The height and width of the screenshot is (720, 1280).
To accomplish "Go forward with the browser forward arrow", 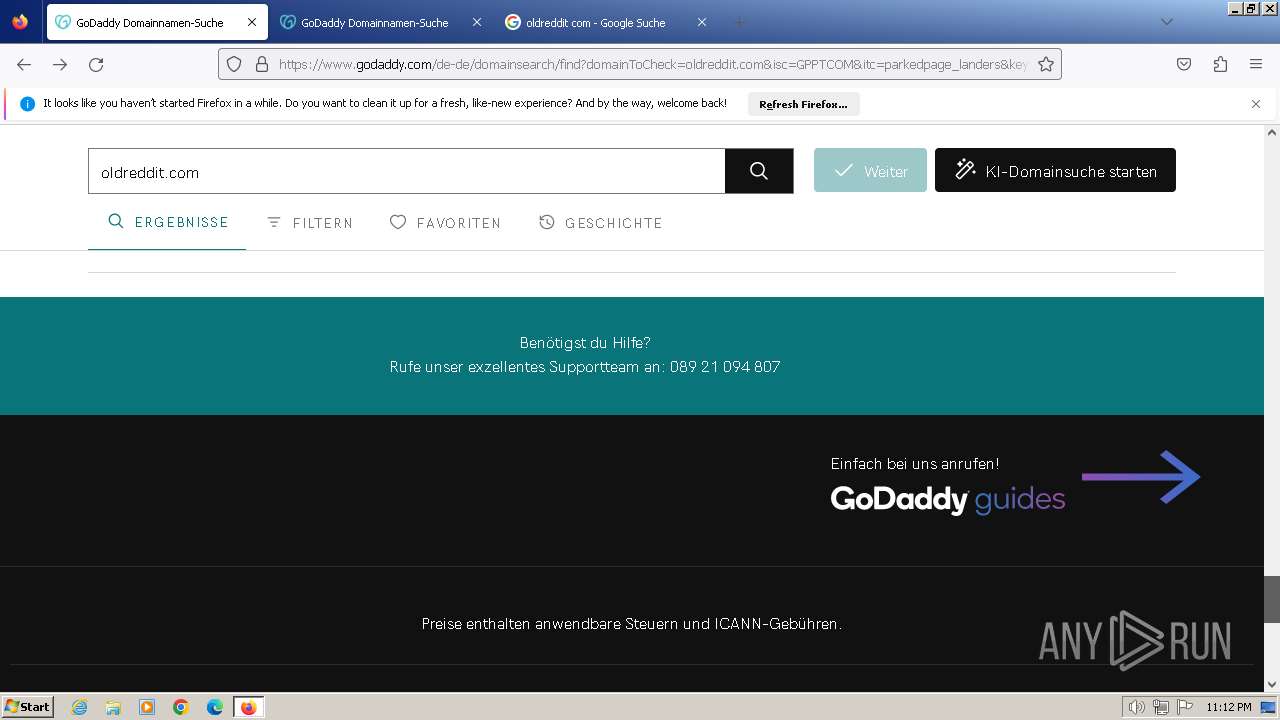I will pos(60,64).
